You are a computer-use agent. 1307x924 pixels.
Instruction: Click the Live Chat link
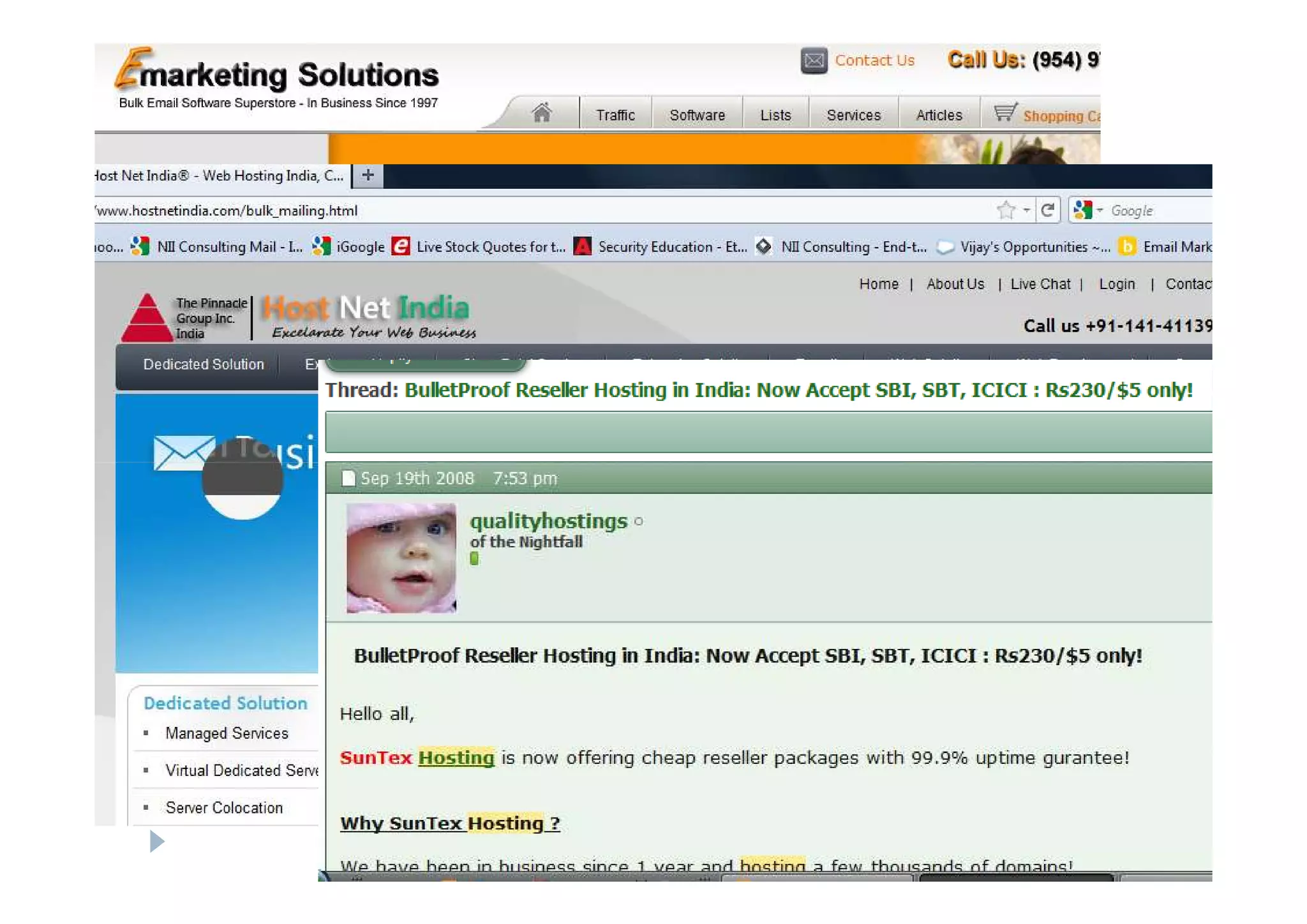coord(1040,284)
